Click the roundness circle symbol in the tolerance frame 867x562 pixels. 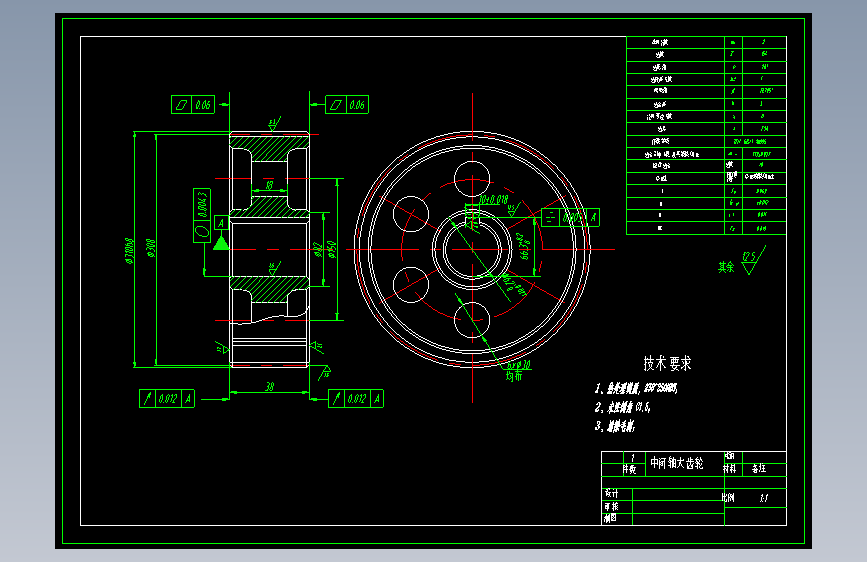click(202, 231)
